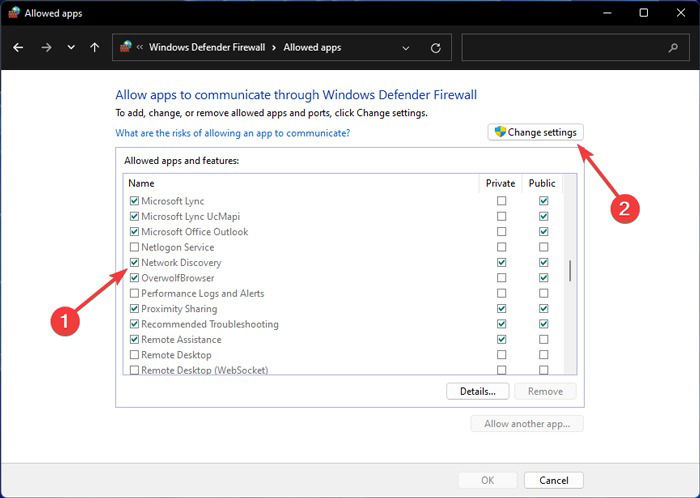Click the Allowed apps title bar icon

pyautogui.click(x=13, y=12)
